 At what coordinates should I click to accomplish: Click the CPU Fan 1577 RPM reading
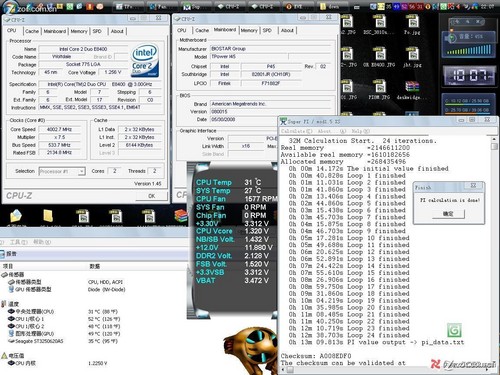(x=236, y=199)
